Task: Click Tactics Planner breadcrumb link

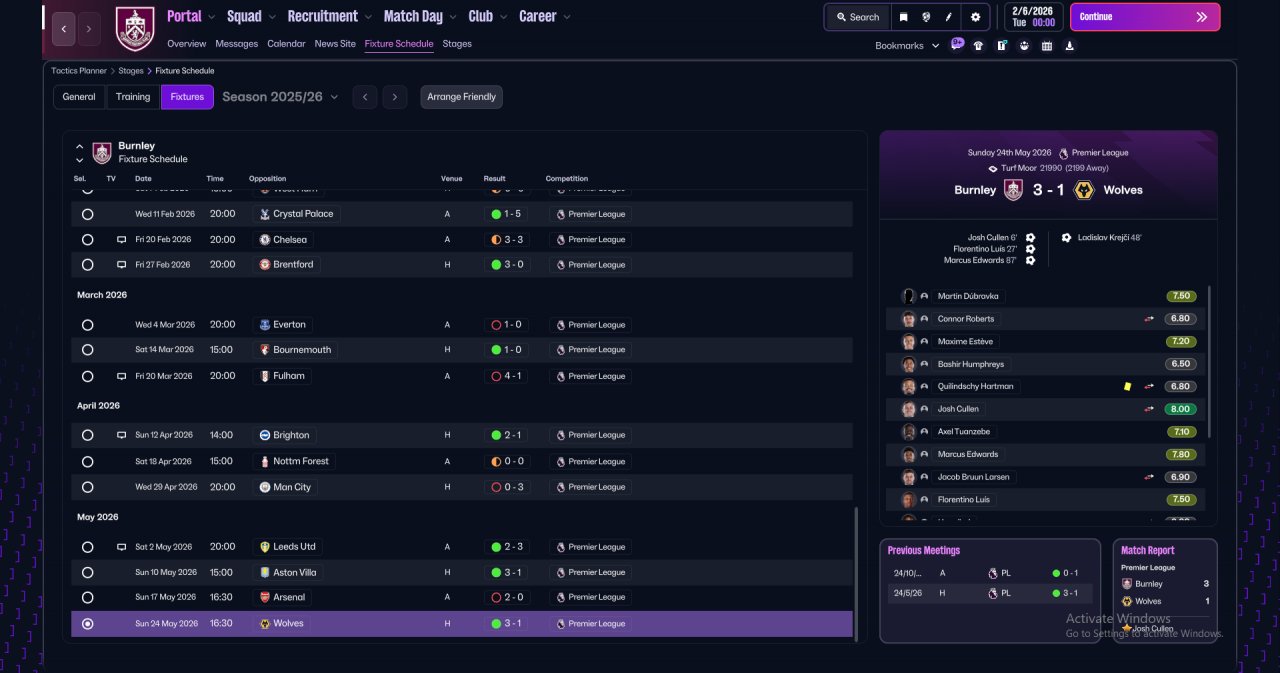Action: pyautogui.click(x=79, y=71)
